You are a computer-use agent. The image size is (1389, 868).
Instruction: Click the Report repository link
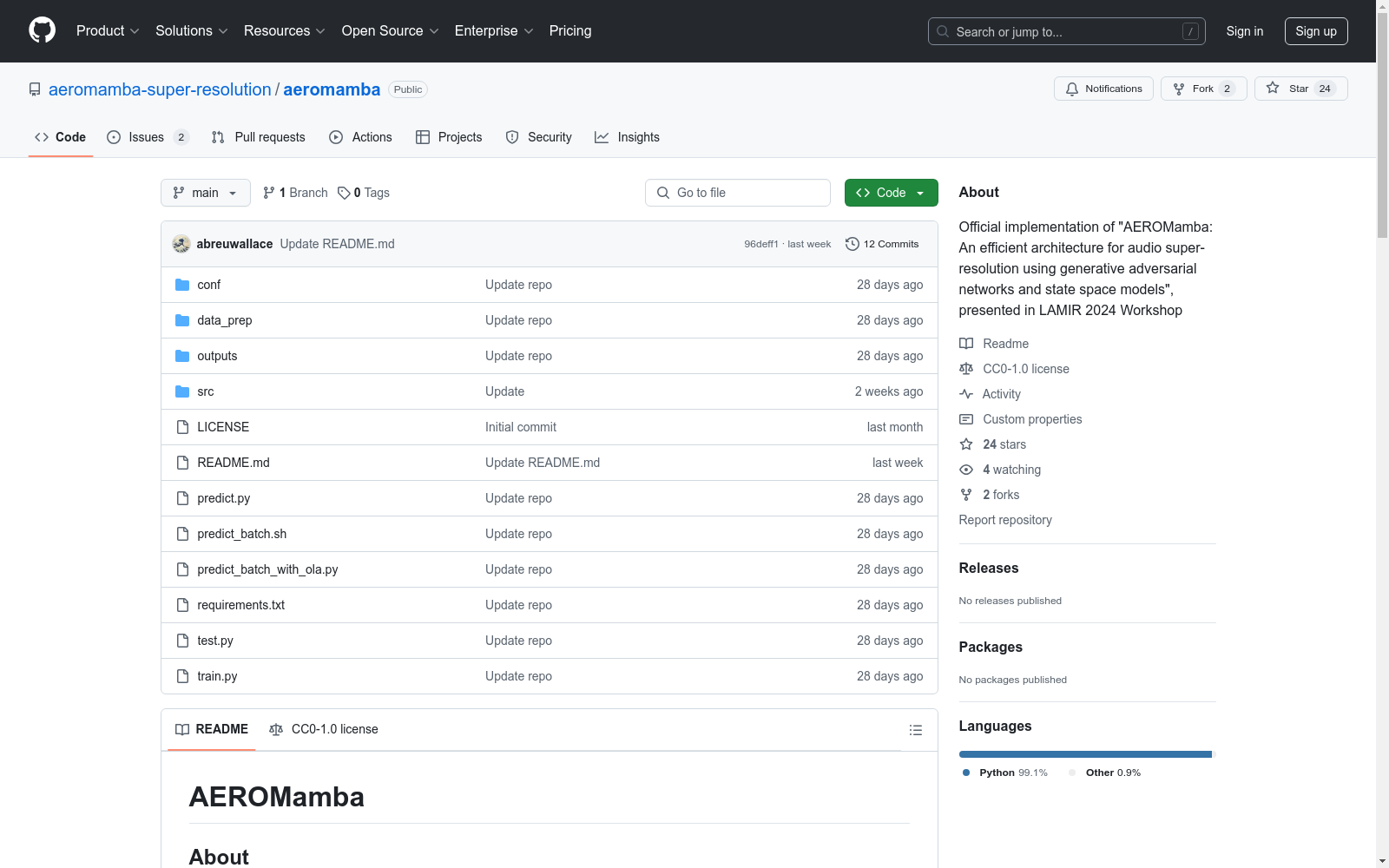pyautogui.click(x=1005, y=520)
